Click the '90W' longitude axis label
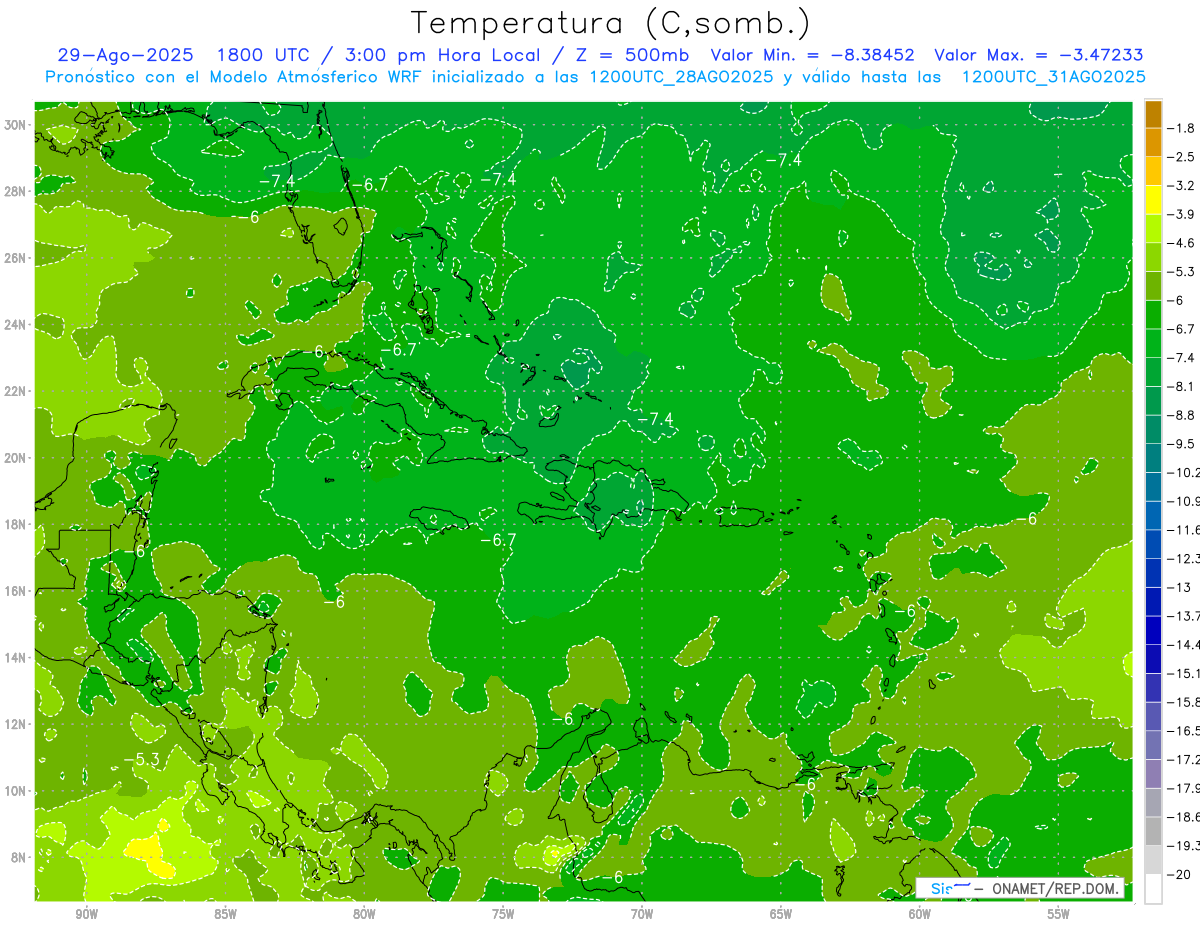The image size is (1200, 927). (x=87, y=914)
